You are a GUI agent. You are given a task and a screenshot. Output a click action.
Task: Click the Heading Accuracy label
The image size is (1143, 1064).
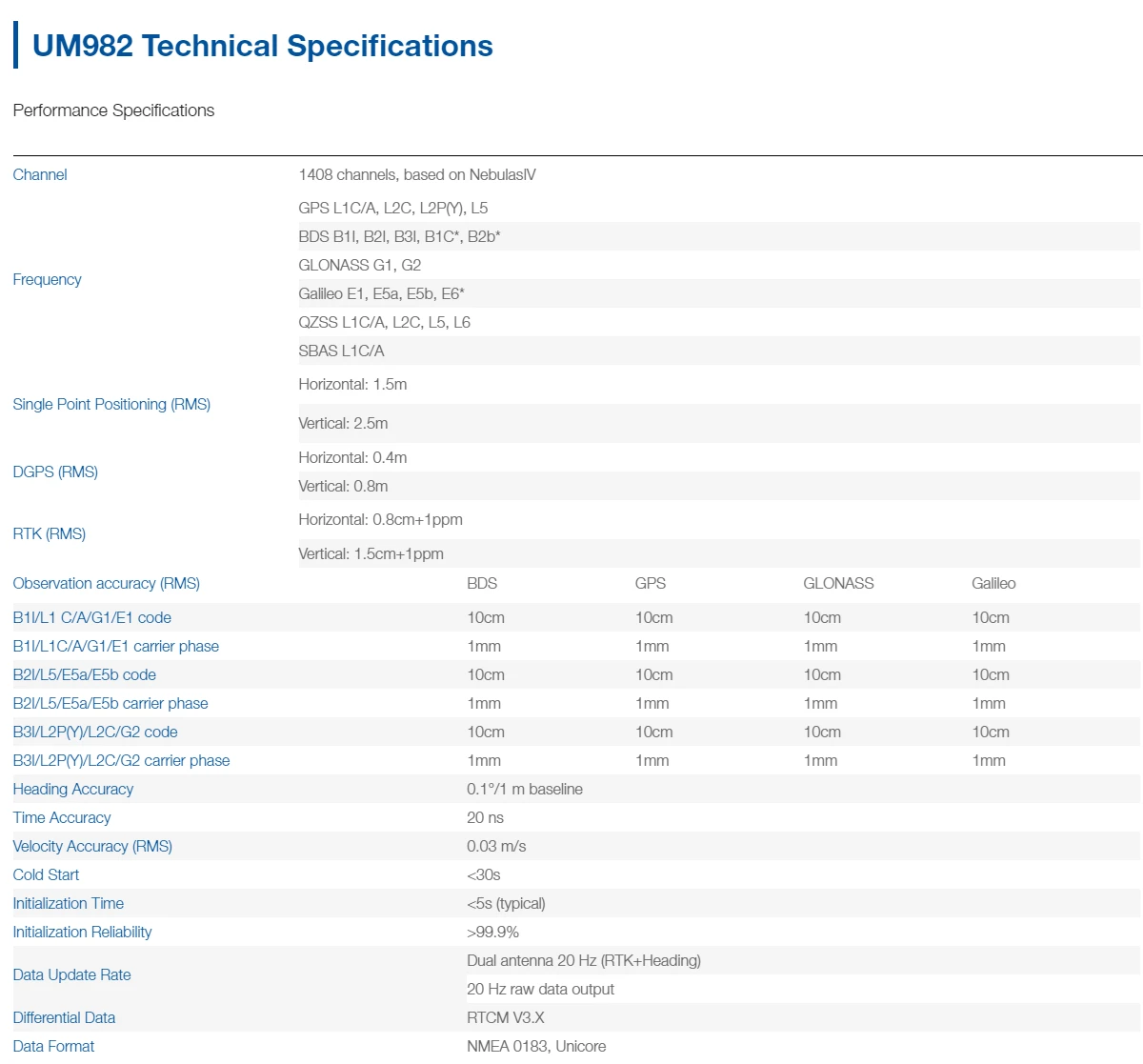click(73, 789)
